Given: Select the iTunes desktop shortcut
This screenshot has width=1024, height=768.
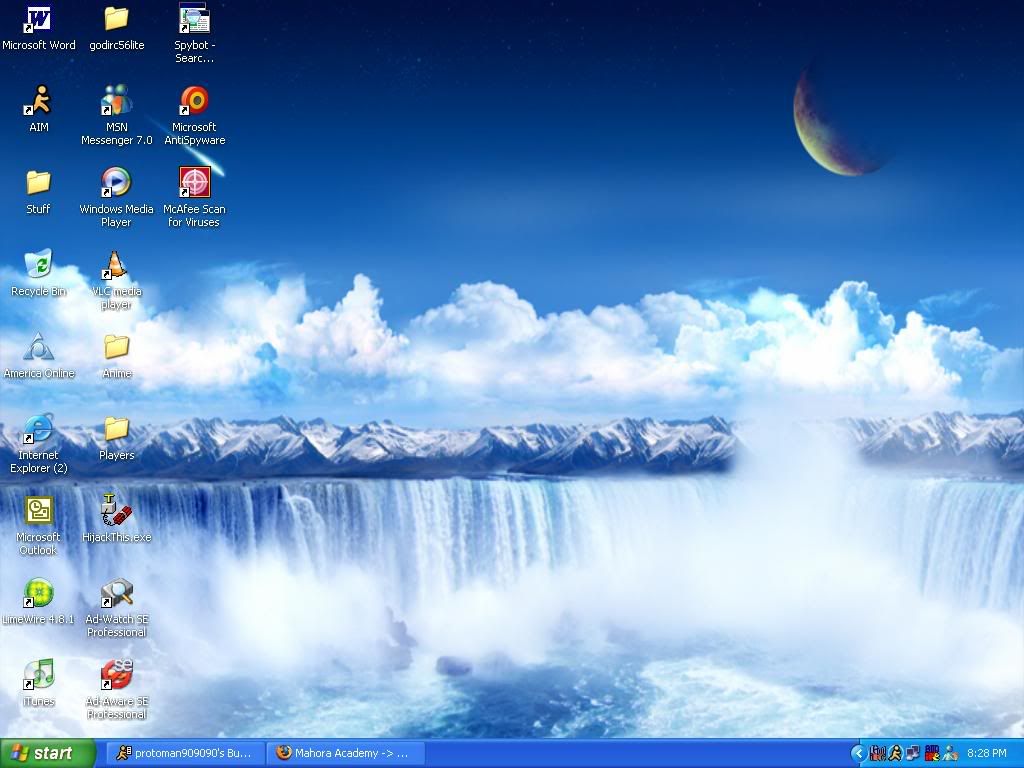Looking at the screenshot, I should click(x=38, y=675).
